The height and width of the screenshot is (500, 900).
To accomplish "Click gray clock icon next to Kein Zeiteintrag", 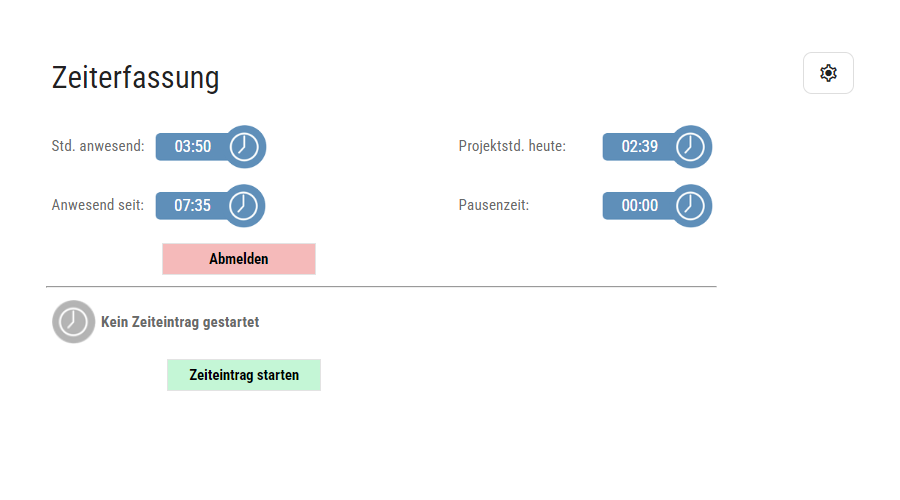I will click(x=73, y=322).
